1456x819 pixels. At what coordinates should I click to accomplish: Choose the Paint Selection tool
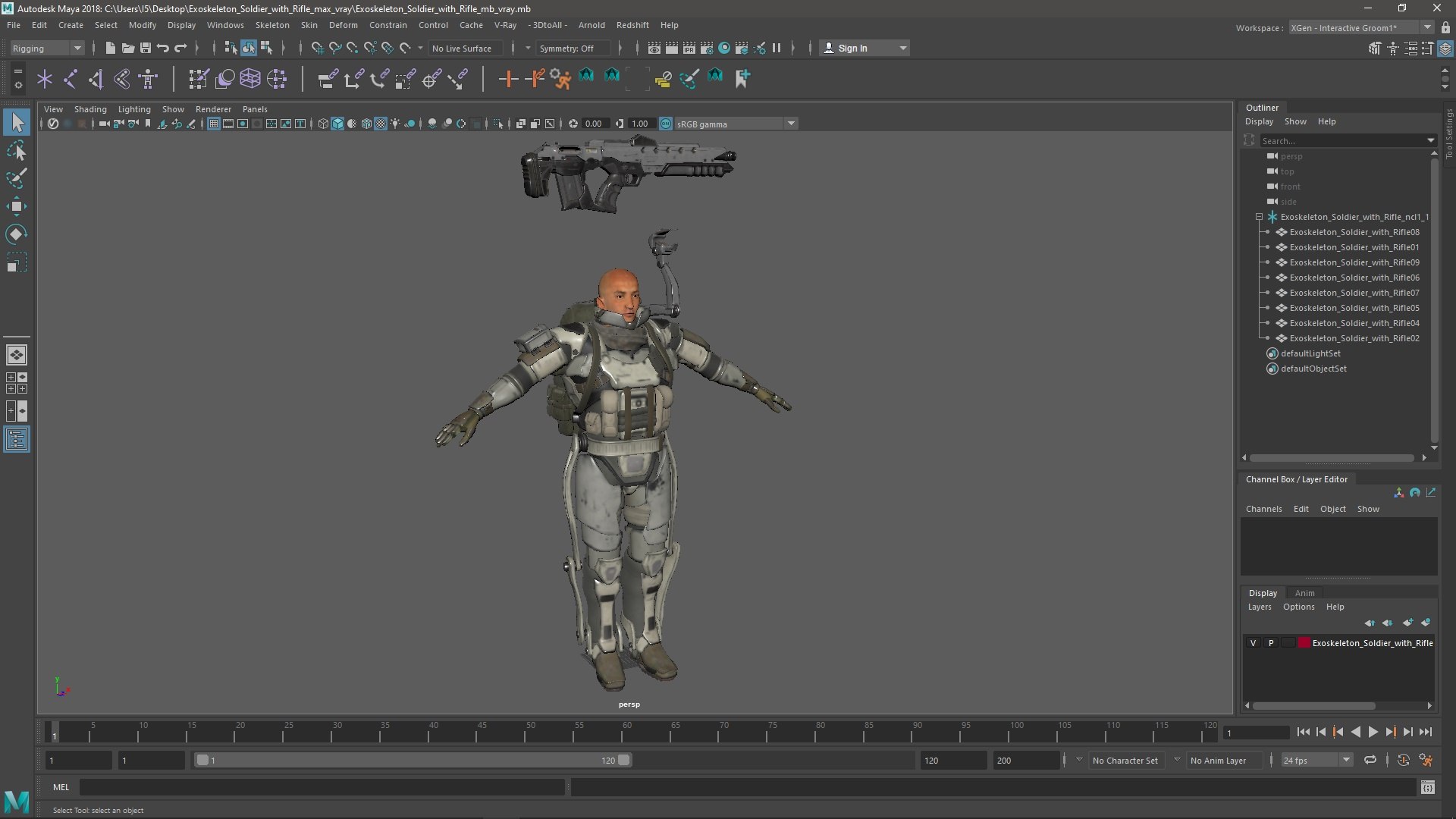(x=17, y=178)
